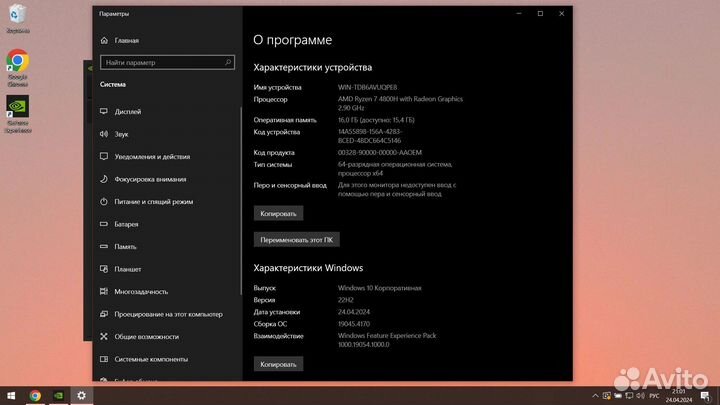Copy device specs with first Копировать button
The image size is (720, 405).
(x=278, y=214)
